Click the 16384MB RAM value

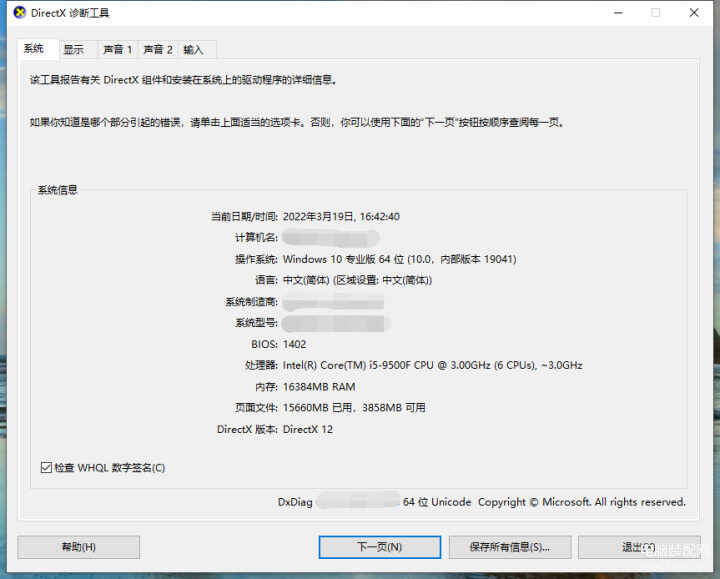[319, 387]
